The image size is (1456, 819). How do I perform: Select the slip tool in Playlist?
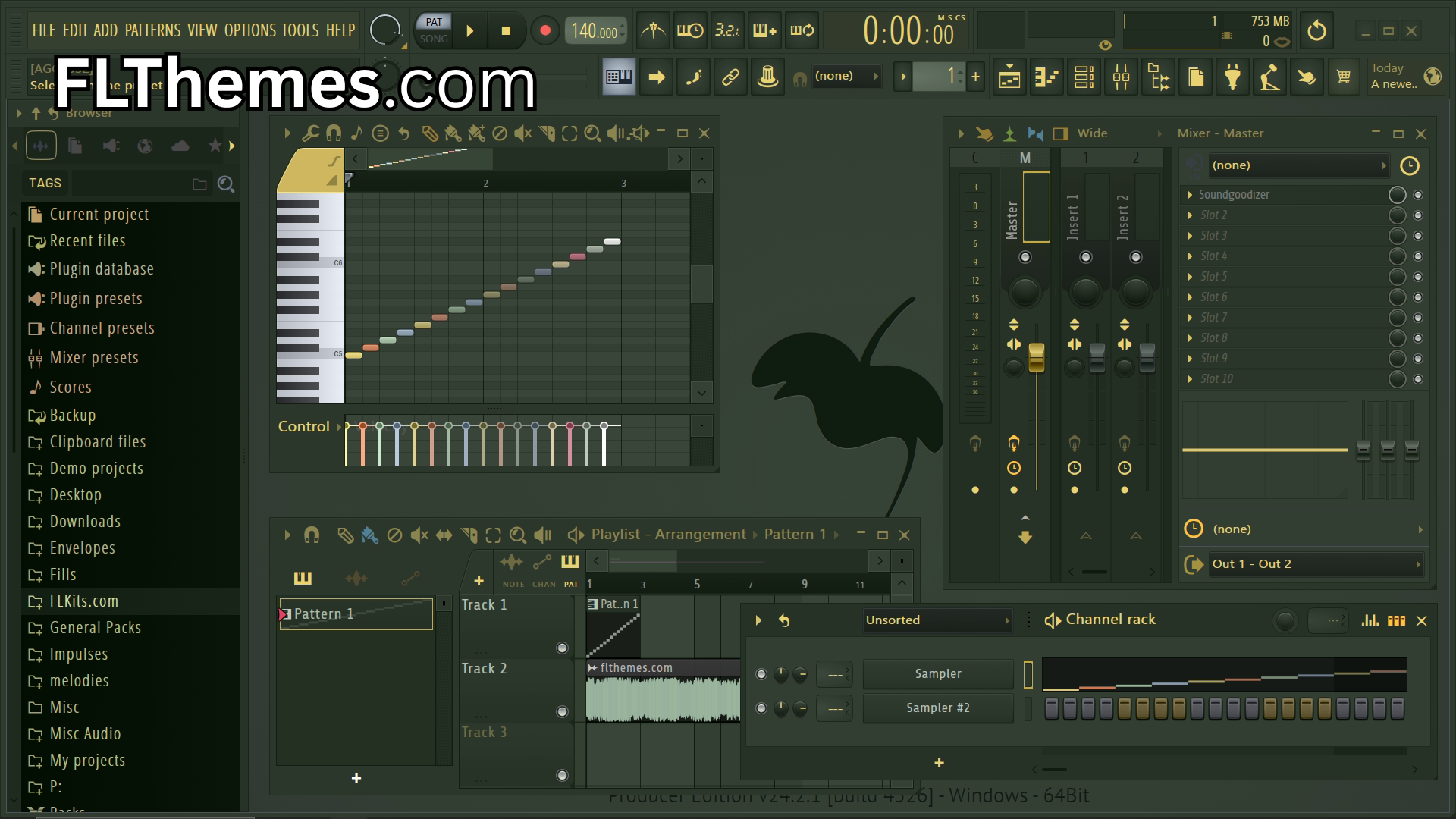tap(444, 535)
